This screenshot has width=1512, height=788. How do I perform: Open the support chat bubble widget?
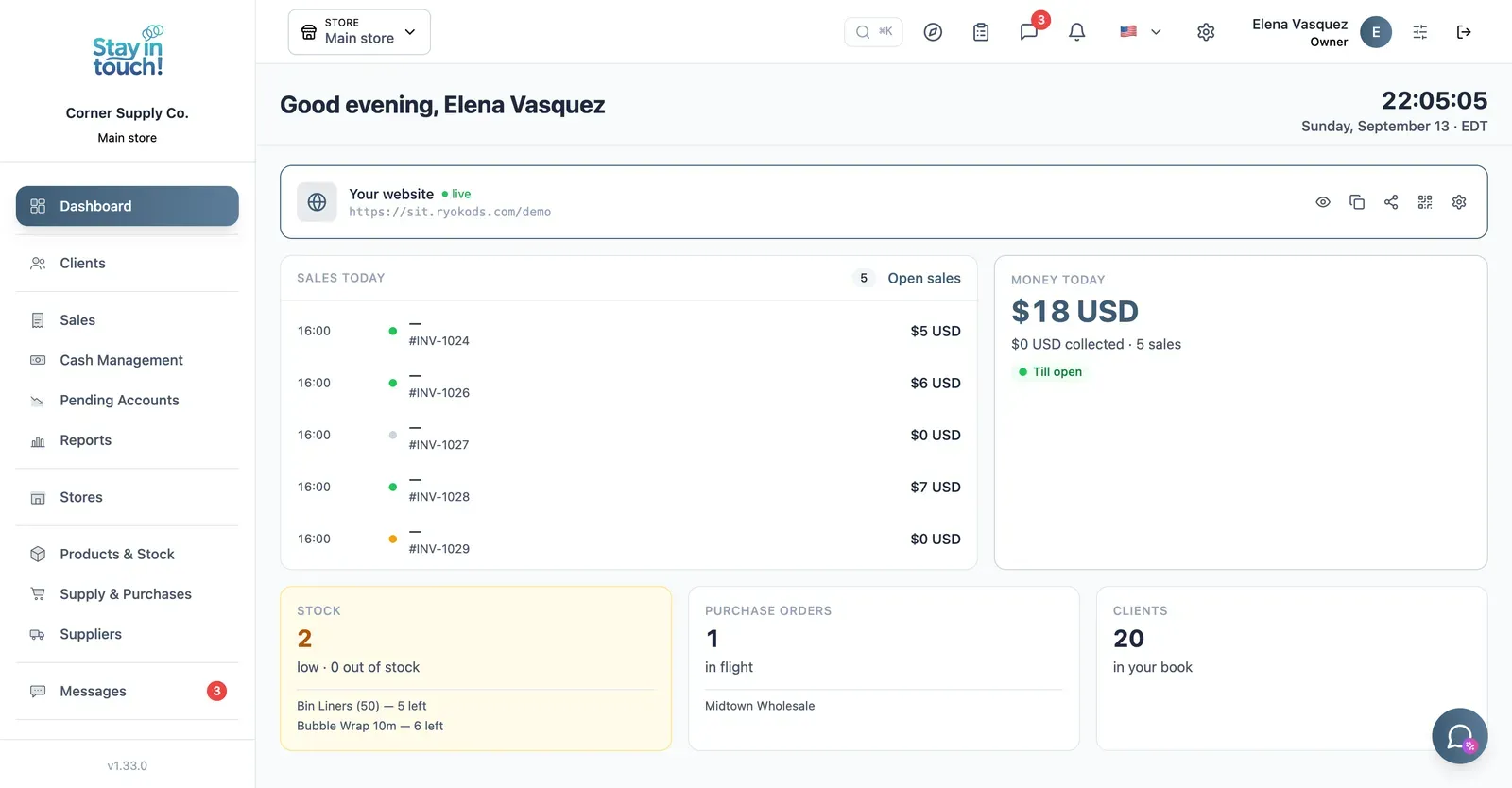pos(1460,736)
